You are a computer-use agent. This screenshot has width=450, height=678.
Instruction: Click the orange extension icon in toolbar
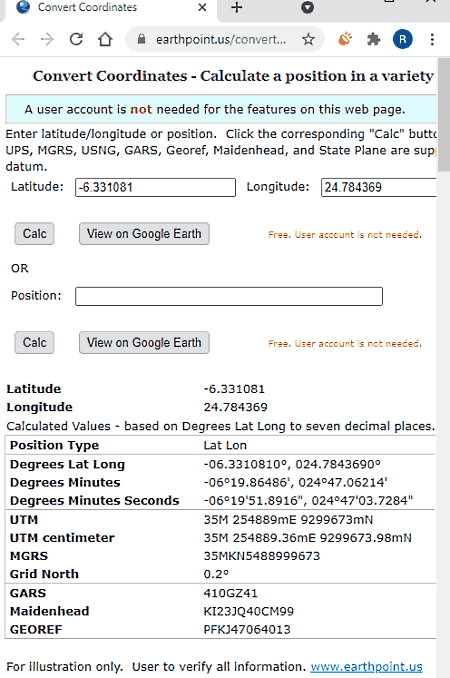tap(345, 39)
